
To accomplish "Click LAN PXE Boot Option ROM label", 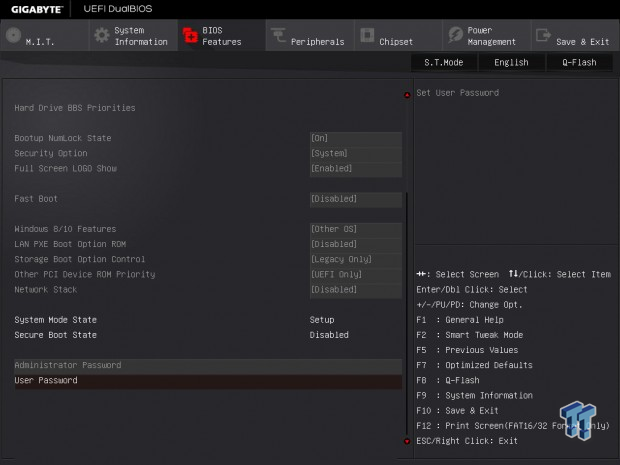I will coord(70,244).
